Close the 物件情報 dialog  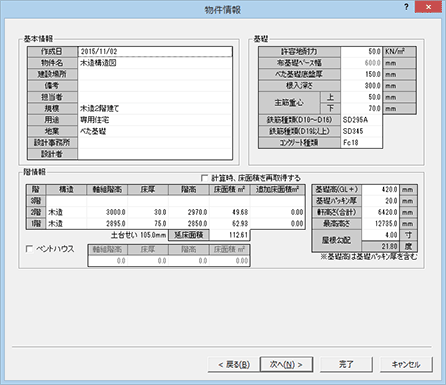pyautogui.click(x=428, y=7)
